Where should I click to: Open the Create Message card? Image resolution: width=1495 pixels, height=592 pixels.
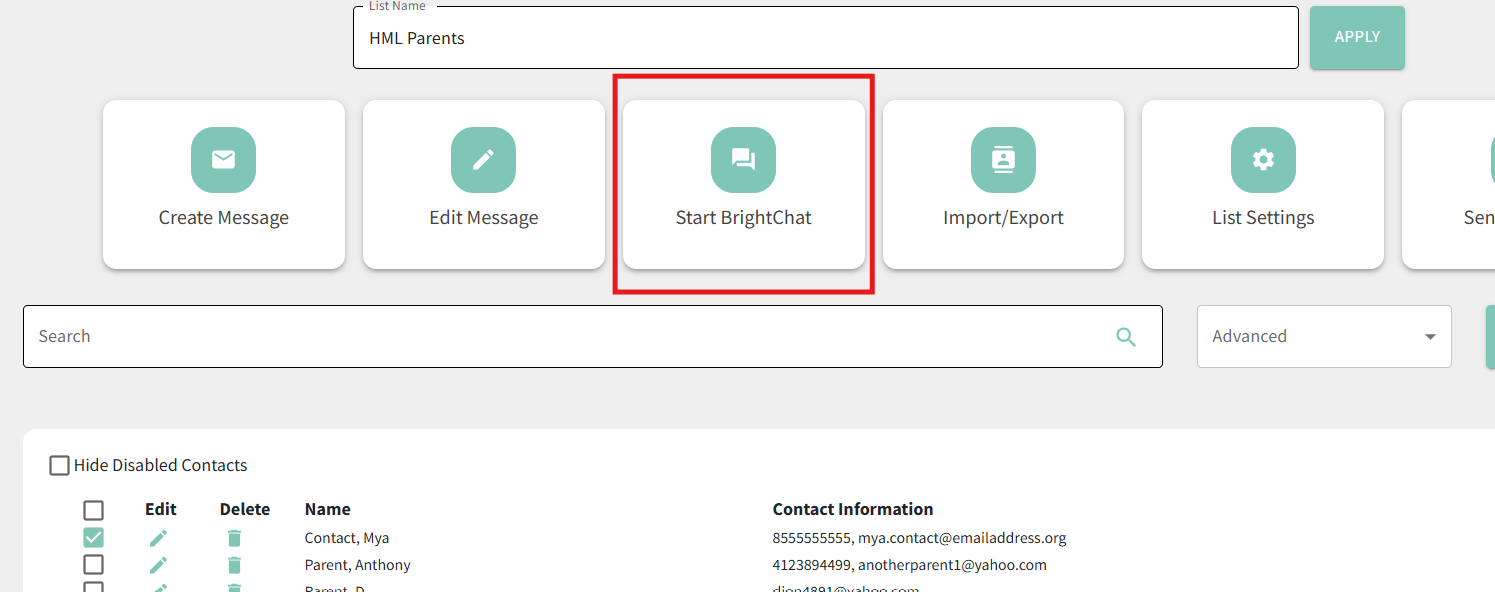[224, 184]
